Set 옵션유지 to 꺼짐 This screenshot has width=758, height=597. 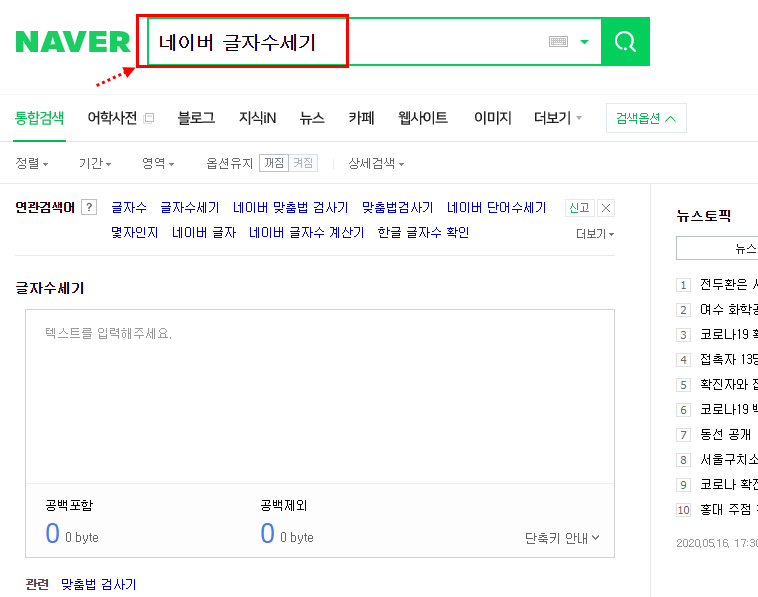tap(274, 163)
